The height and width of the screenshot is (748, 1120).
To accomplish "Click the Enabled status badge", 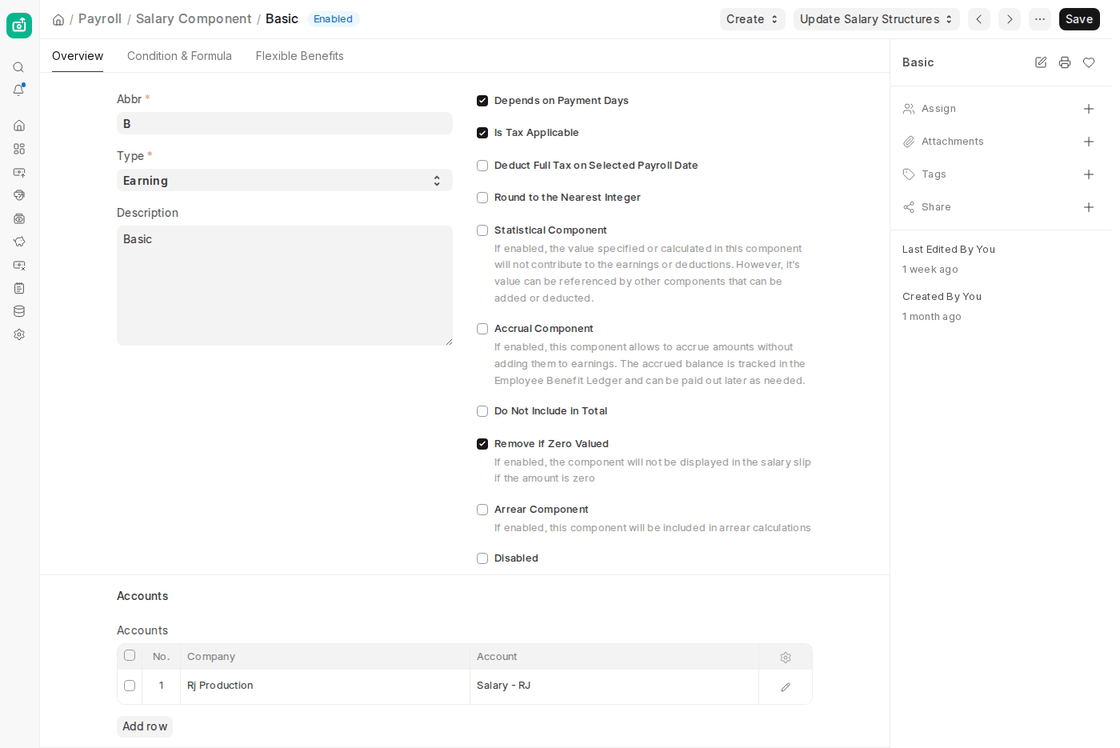I will [333, 19].
